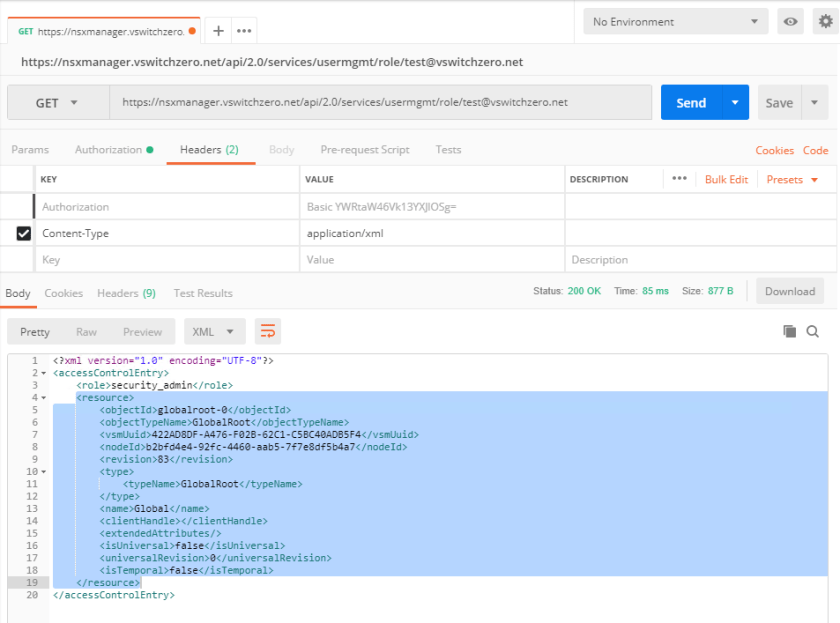Uncheck the Content-Type header checkbox
Image resolution: width=840 pixels, height=623 pixels.
coord(24,233)
